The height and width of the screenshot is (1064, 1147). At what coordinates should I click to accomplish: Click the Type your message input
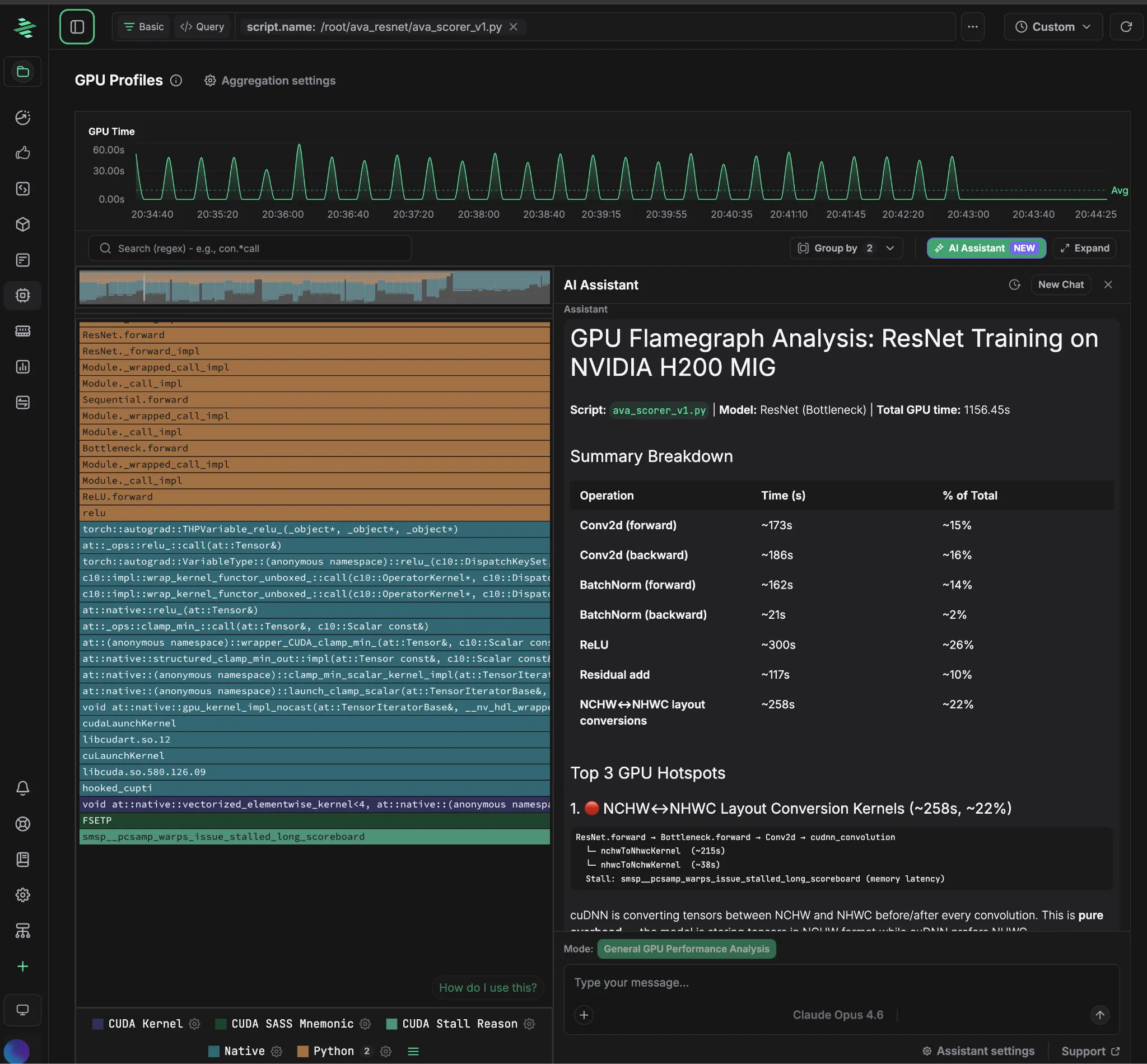841,983
